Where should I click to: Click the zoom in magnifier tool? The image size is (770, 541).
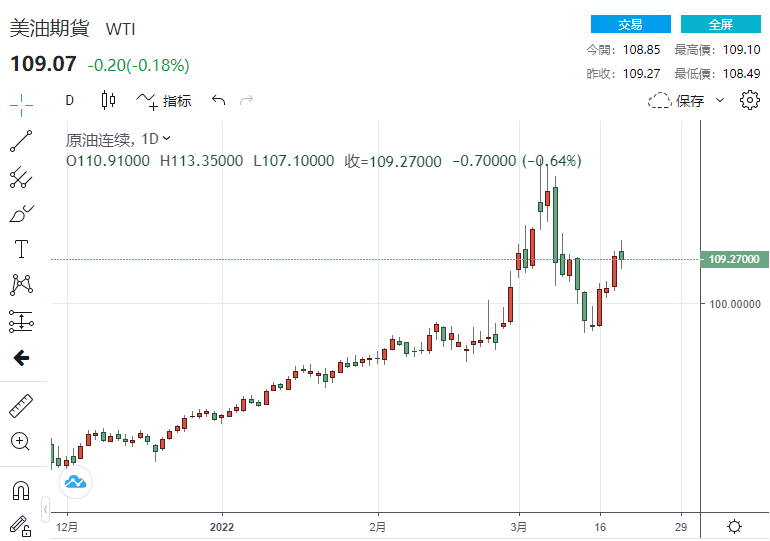click(x=21, y=442)
